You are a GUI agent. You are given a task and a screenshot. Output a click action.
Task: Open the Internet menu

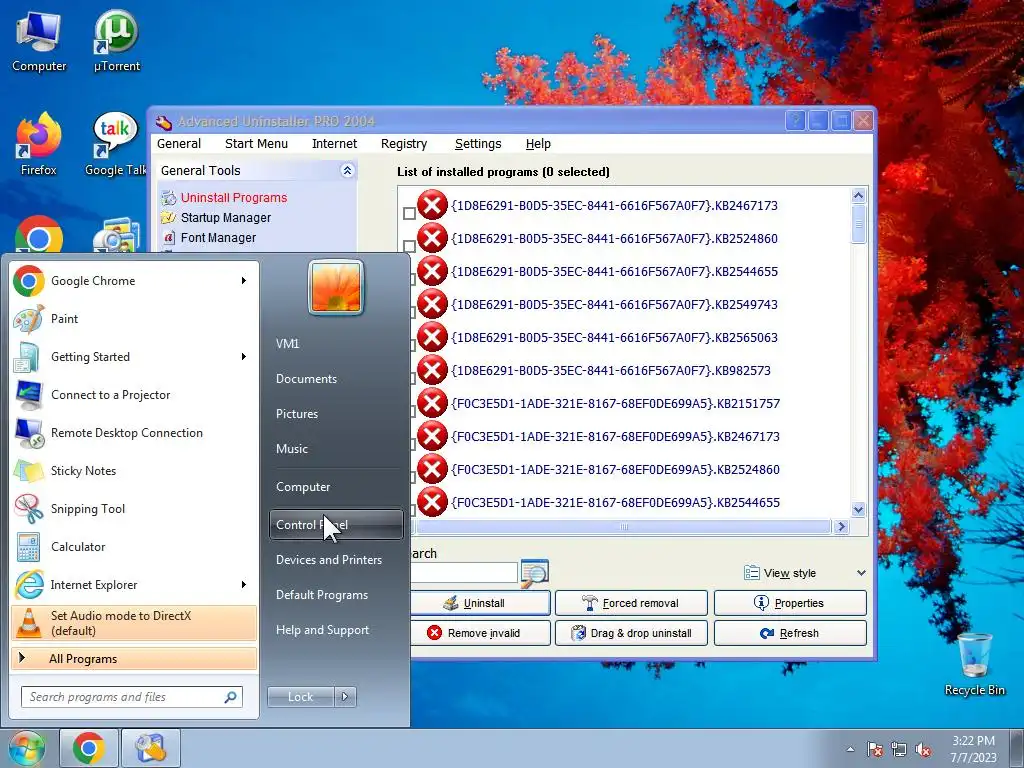(334, 144)
